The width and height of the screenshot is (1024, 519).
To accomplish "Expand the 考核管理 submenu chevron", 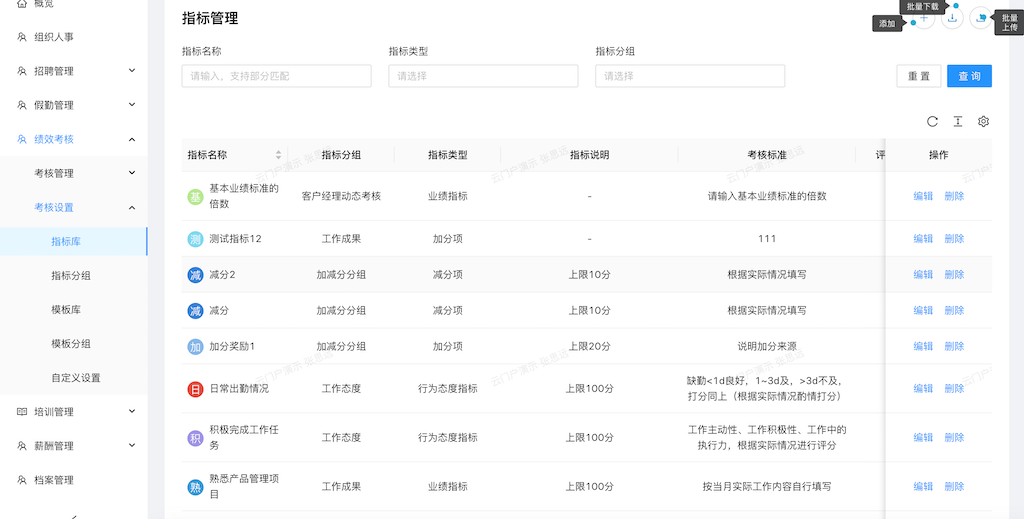I will click(x=132, y=173).
